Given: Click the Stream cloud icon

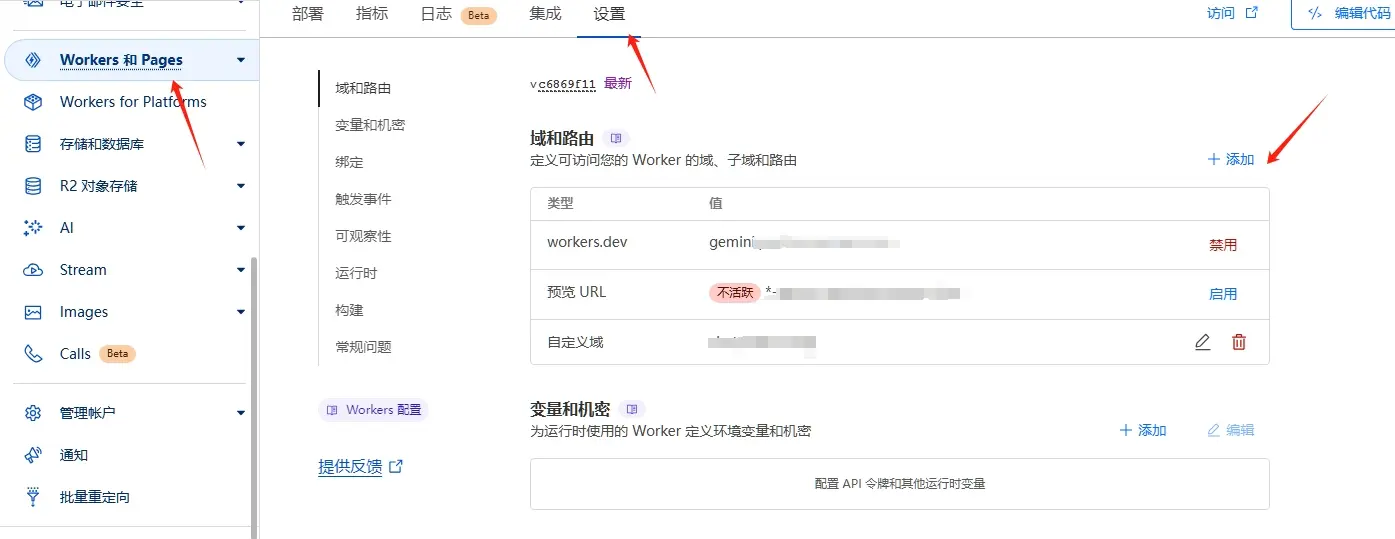Looking at the screenshot, I should pos(33,270).
